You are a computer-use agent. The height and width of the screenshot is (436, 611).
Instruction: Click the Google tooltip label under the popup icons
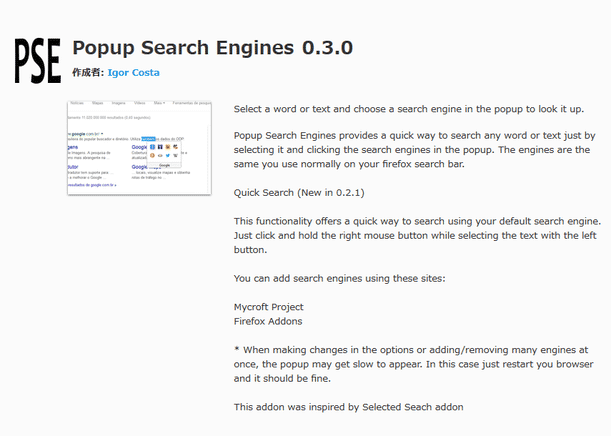[x=165, y=165]
